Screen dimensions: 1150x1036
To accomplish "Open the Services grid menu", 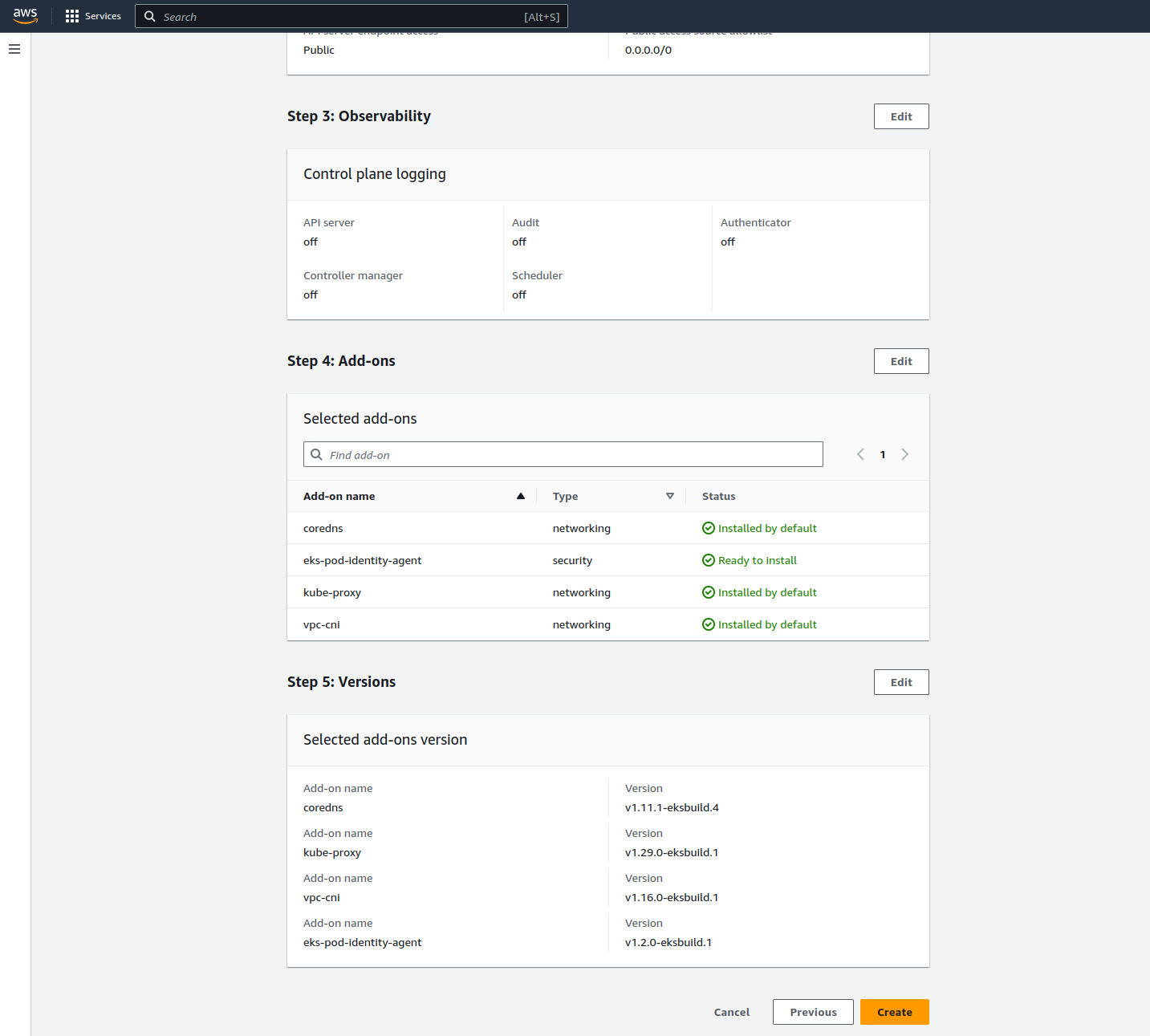I will (93, 16).
